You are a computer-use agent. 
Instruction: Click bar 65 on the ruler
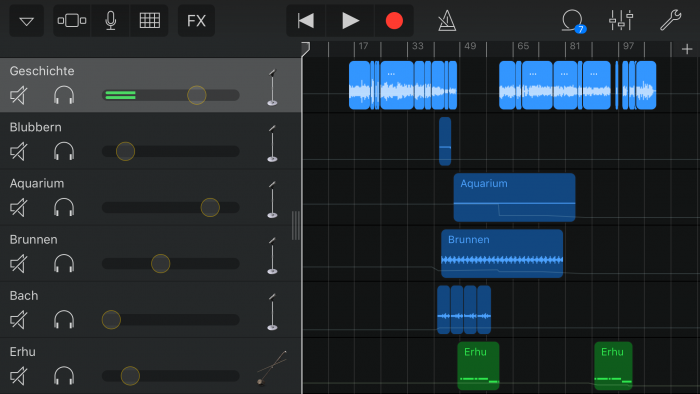[523, 46]
